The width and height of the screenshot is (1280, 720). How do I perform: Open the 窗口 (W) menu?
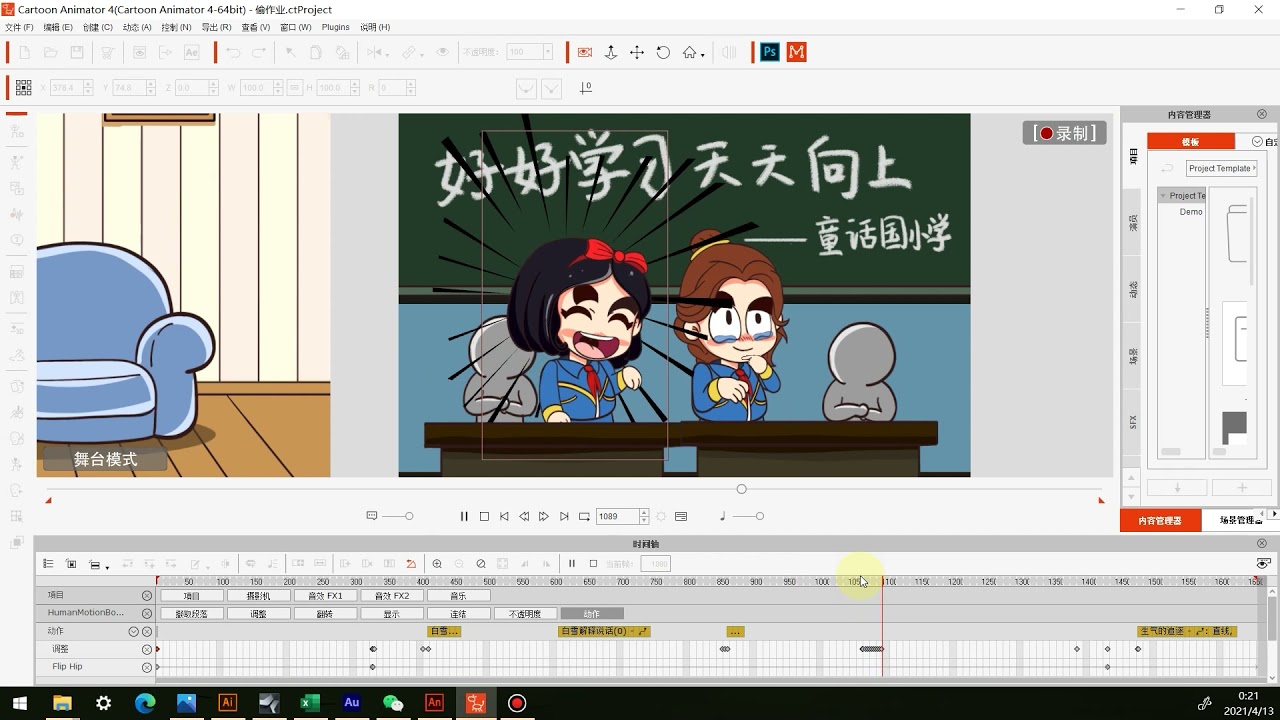[295, 27]
